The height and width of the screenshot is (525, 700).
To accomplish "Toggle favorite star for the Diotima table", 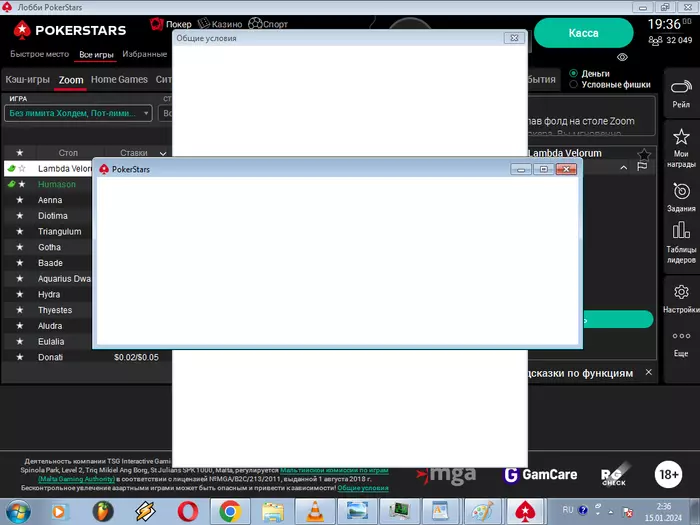I will point(20,216).
